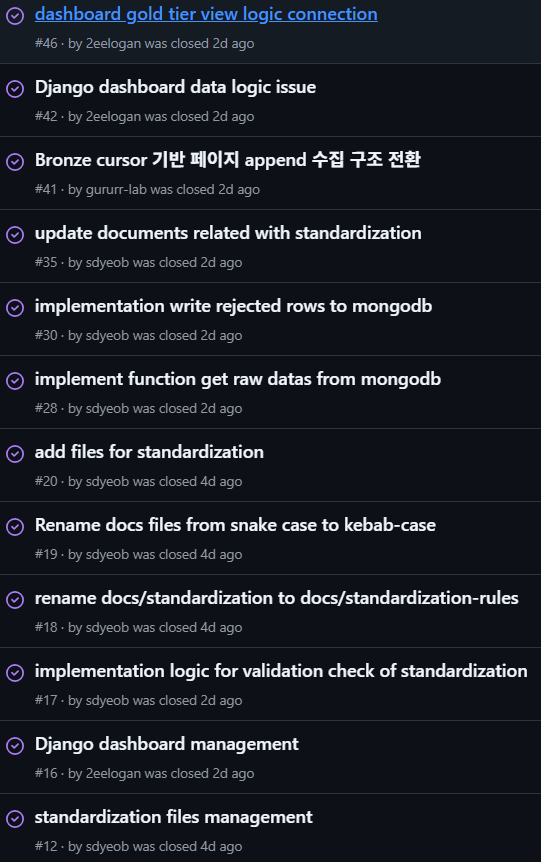Open implement function get raw datas issue
The image size is (541, 862).
click(238, 379)
